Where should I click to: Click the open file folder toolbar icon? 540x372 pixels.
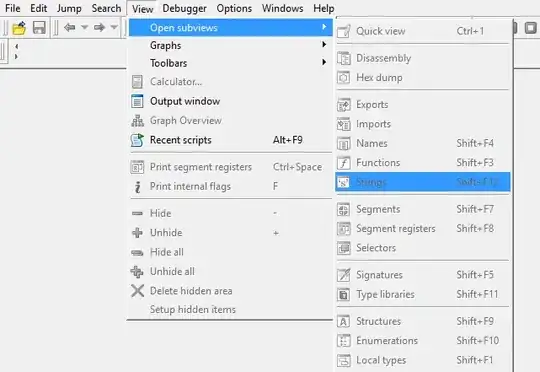[19, 28]
